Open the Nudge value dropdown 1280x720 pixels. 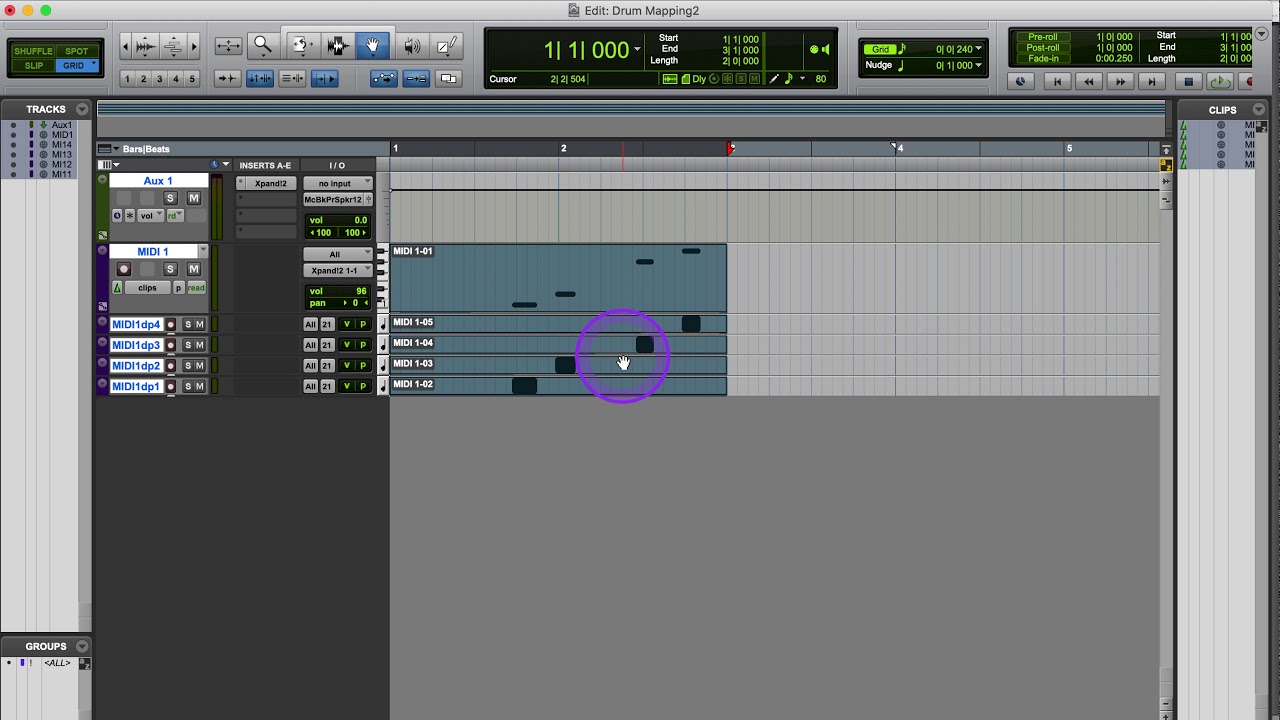(x=978, y=65)
